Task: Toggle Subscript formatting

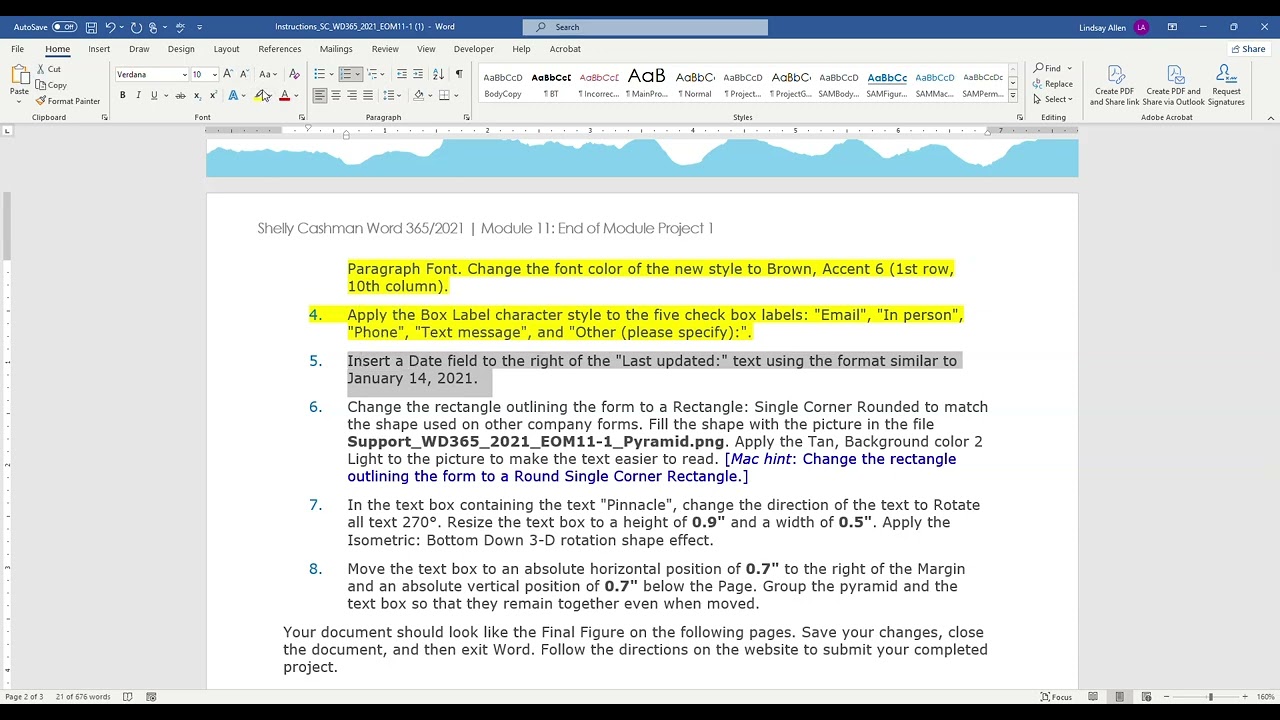Action: coord(197,96)
